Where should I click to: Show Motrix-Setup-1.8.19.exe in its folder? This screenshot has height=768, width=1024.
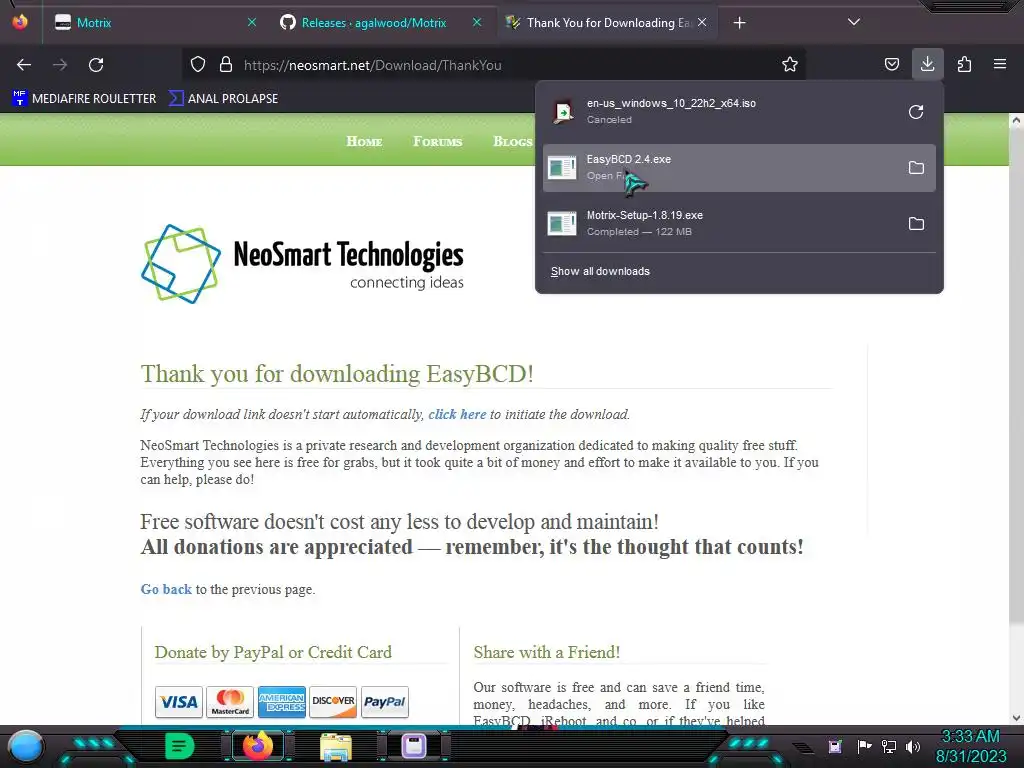coord(916,223)
